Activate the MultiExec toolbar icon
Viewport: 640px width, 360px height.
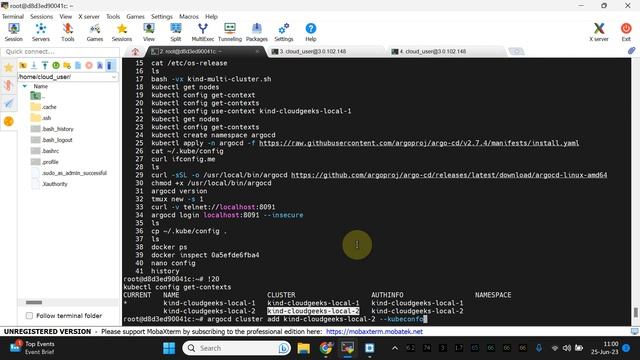coord(203,32)
